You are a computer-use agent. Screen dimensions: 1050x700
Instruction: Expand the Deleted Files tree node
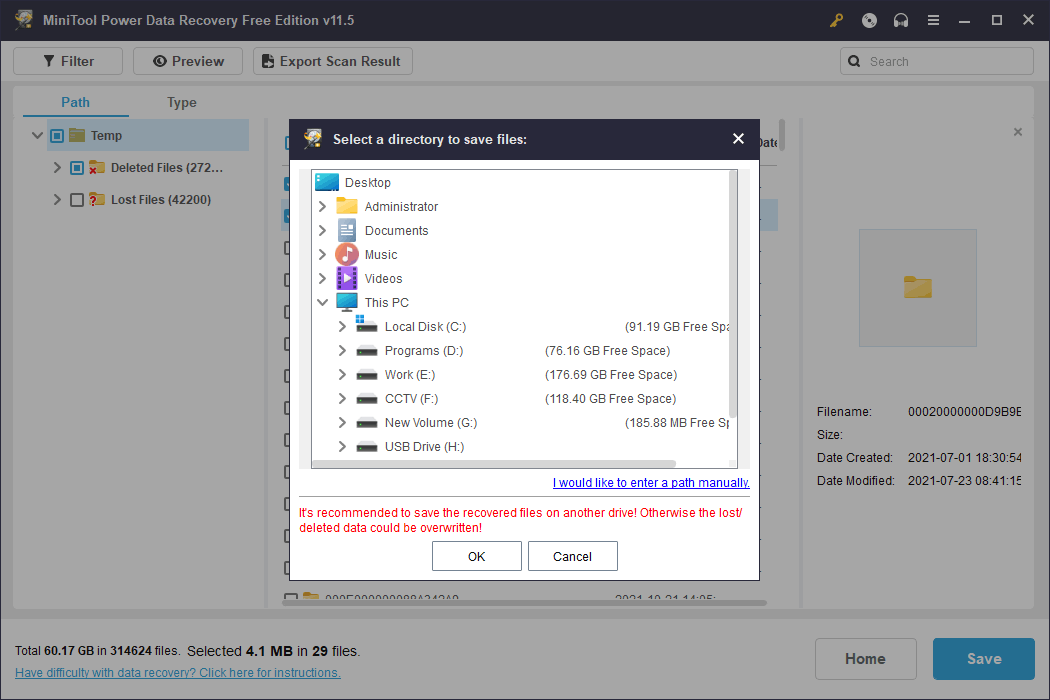click(x=57, y=167)
